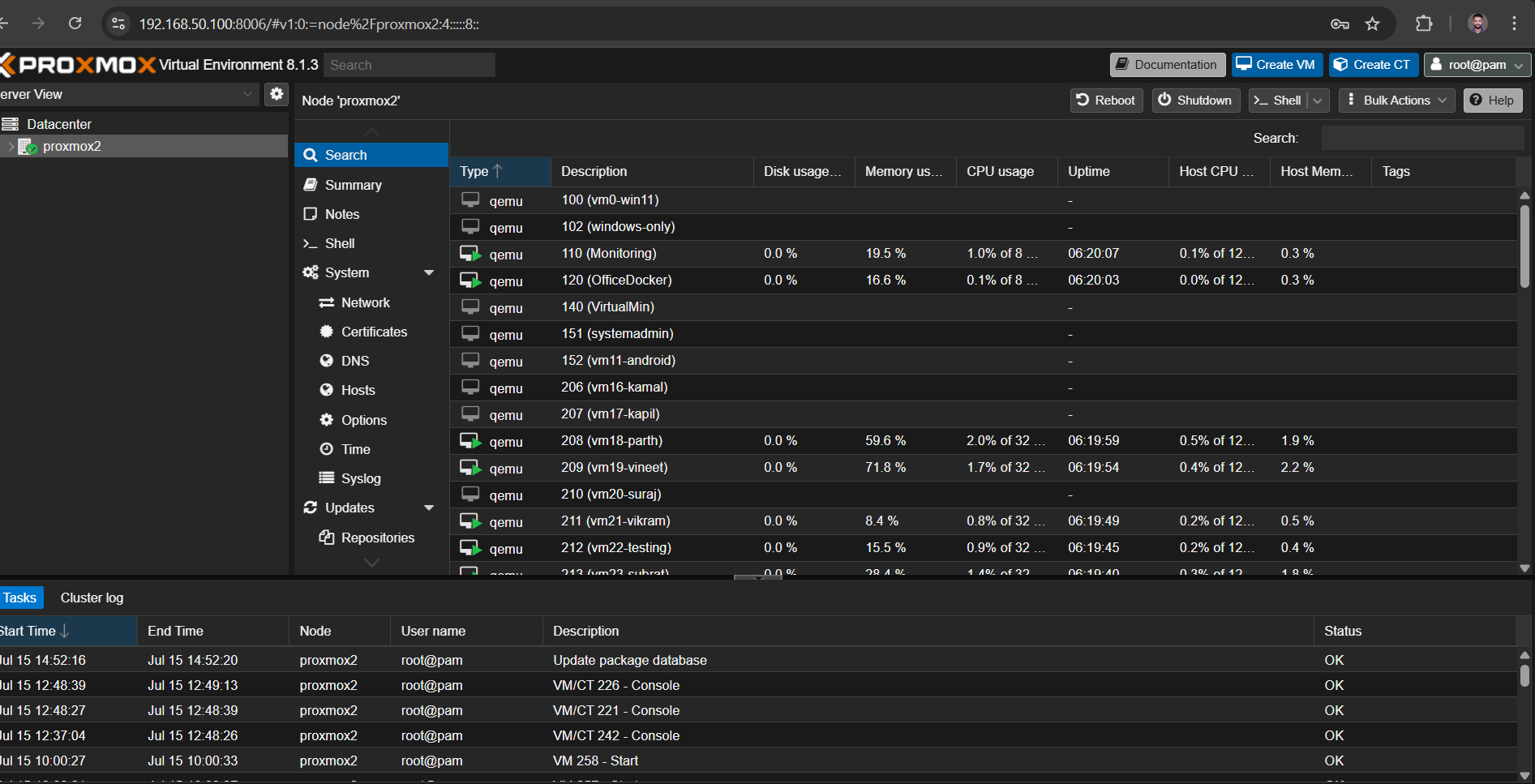This screenshot has width=1535, height=784.
Task: Sort tasks by Status column
Action: (x=1415, y=631)
